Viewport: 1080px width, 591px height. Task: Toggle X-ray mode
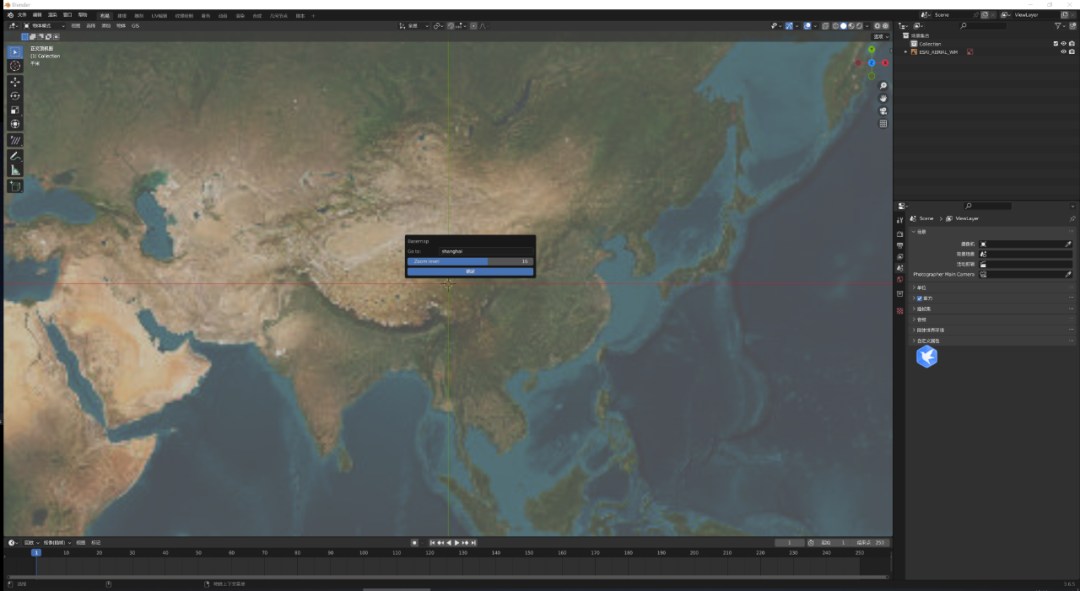click(825, 26)
